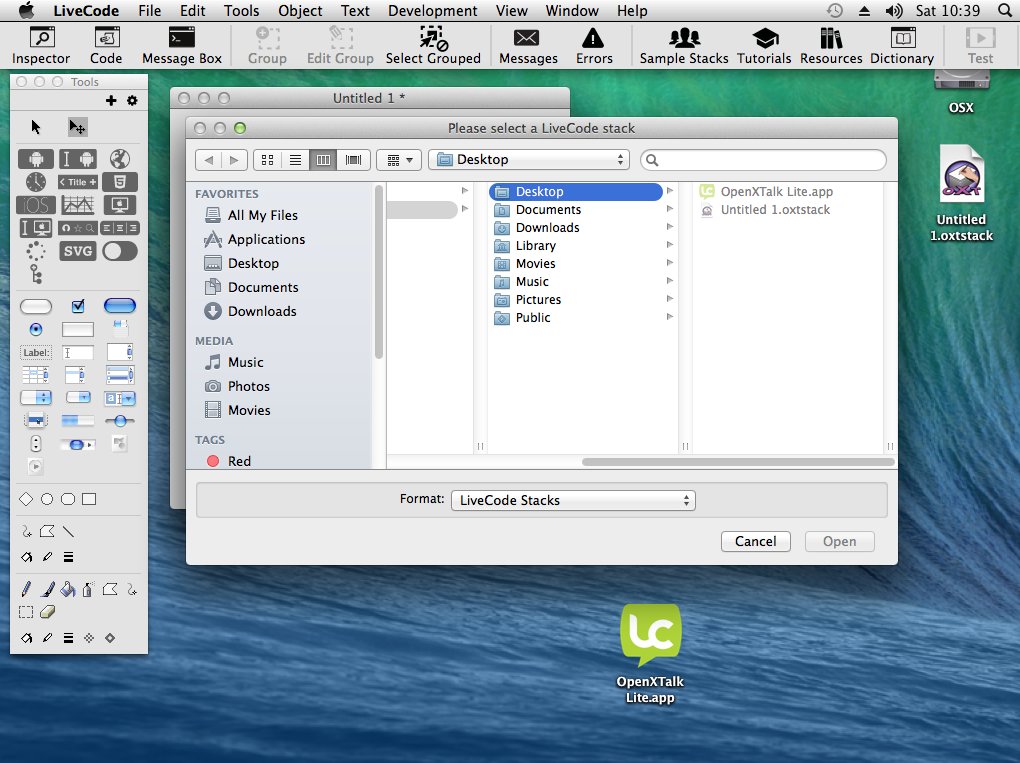Open the Message Box

click(x=182, y=46)
